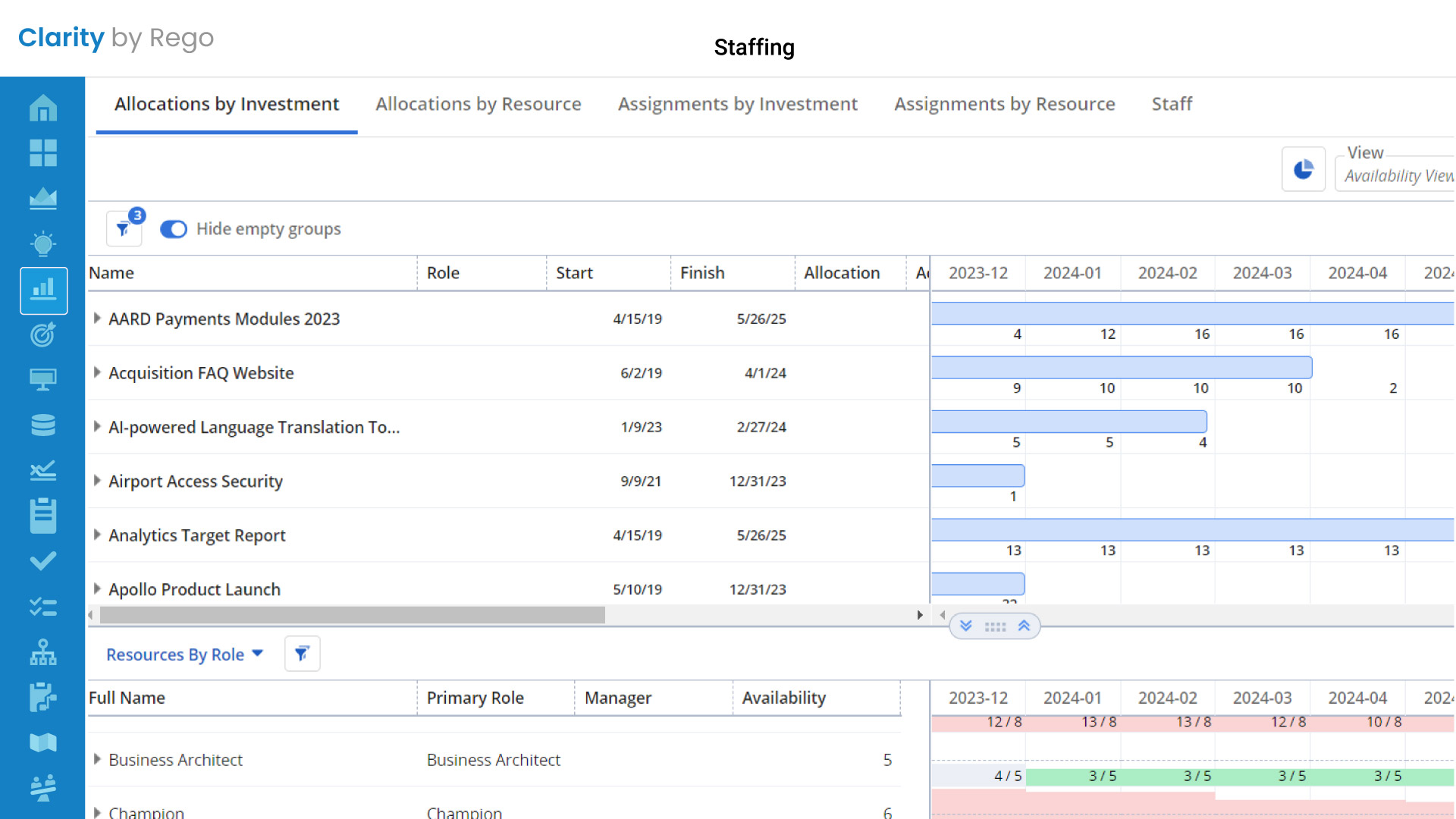Click the horizontal scrollbar under investments grid
The image size is (1456, 819).
(353, 615)
